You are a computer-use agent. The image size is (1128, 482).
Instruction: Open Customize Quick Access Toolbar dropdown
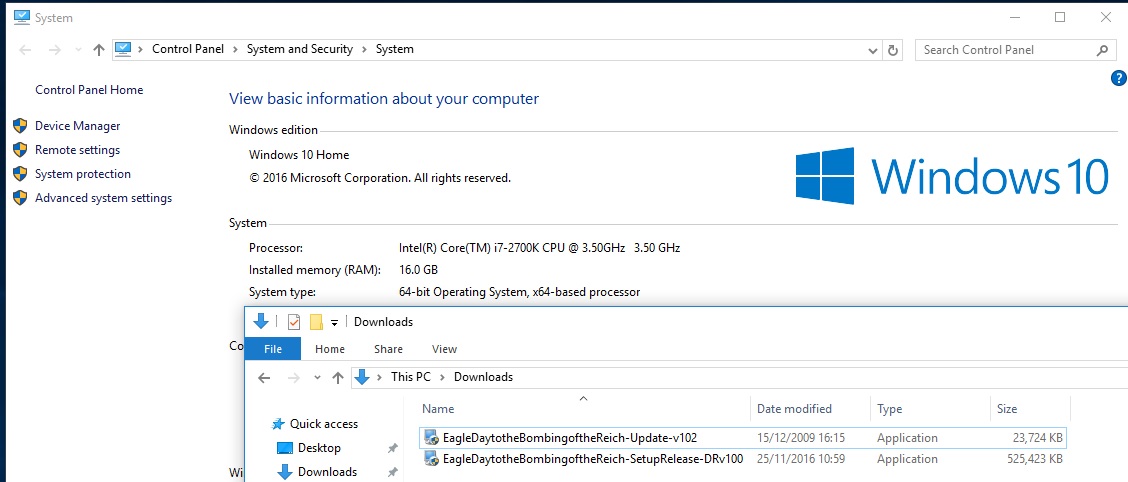point(335,322)
